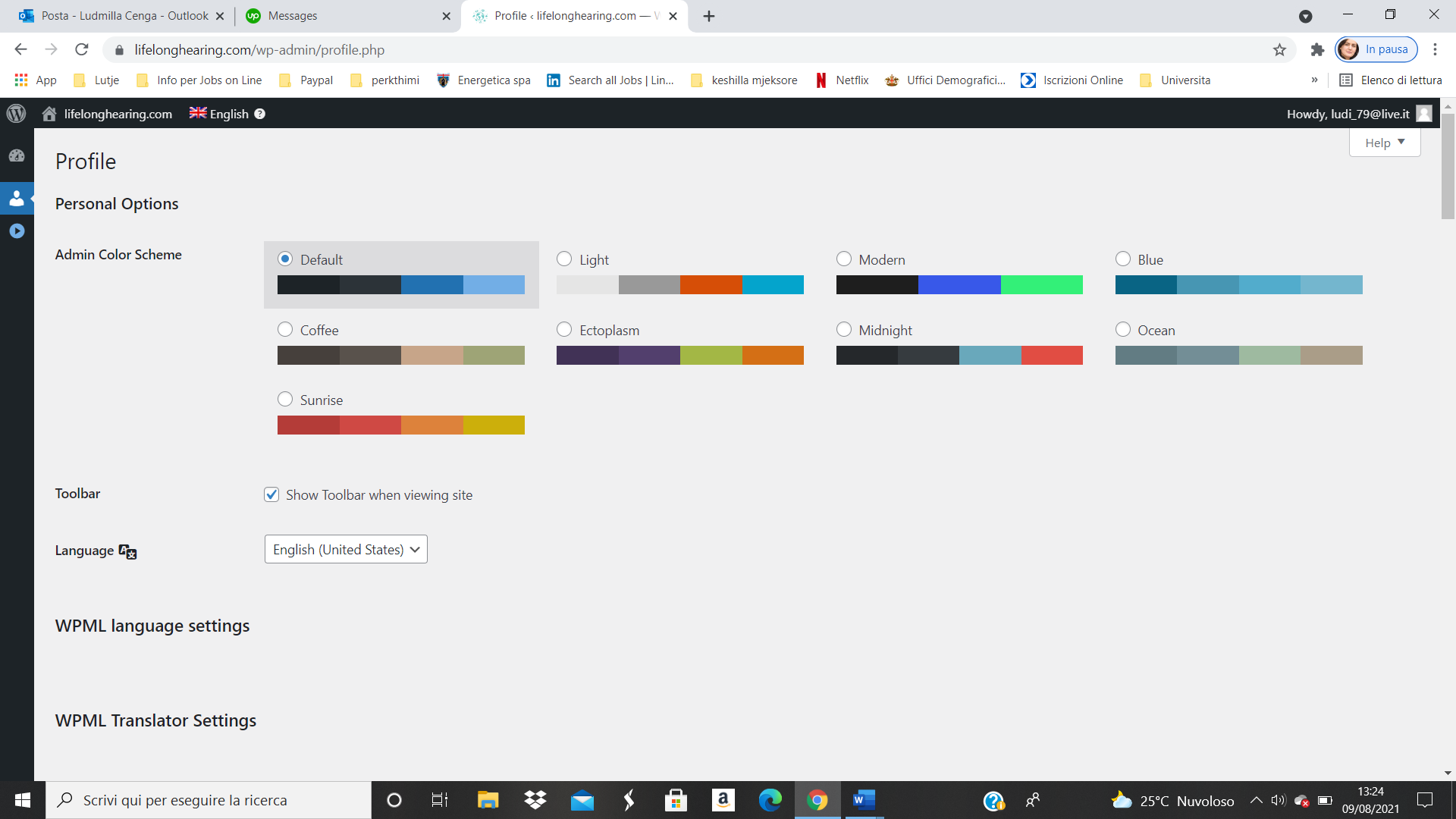Viewport: 1456px width, 819px height.
Task: Click the WPML help question mark icon
Action: click(260, 114)
